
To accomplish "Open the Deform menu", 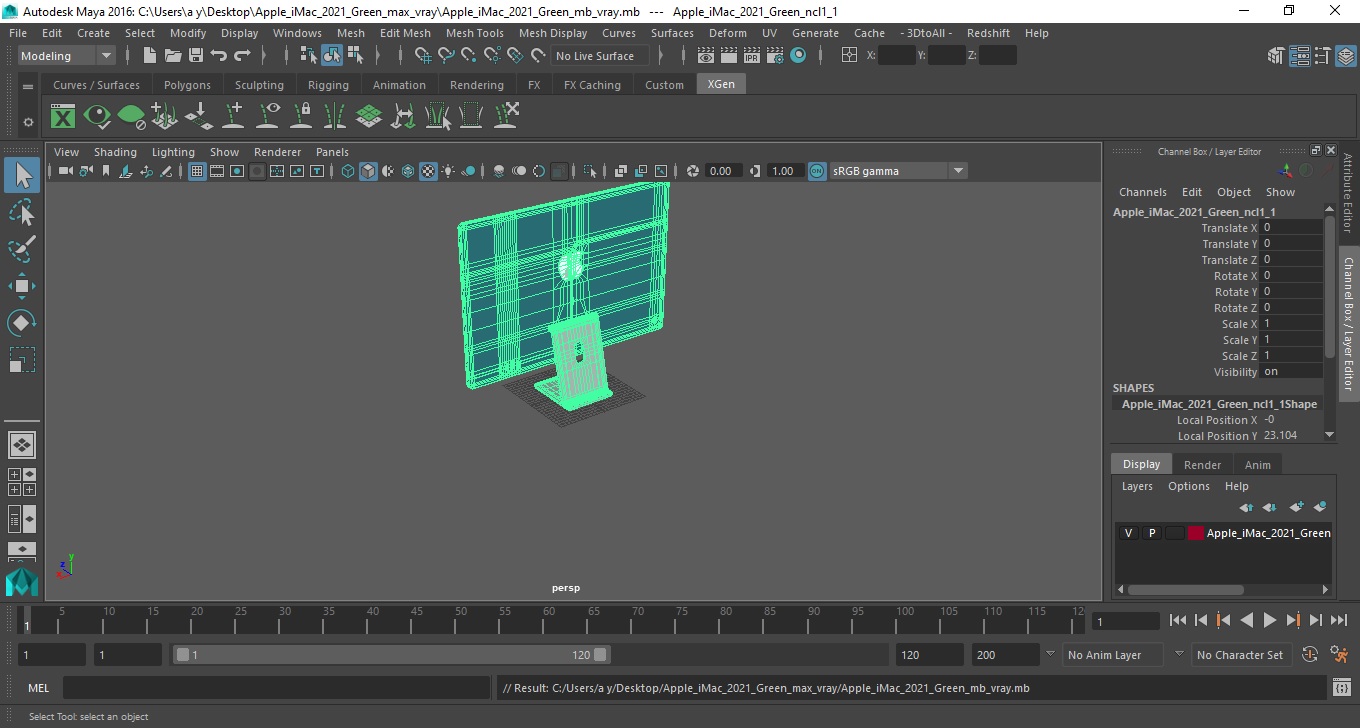I will click(728, 33).
